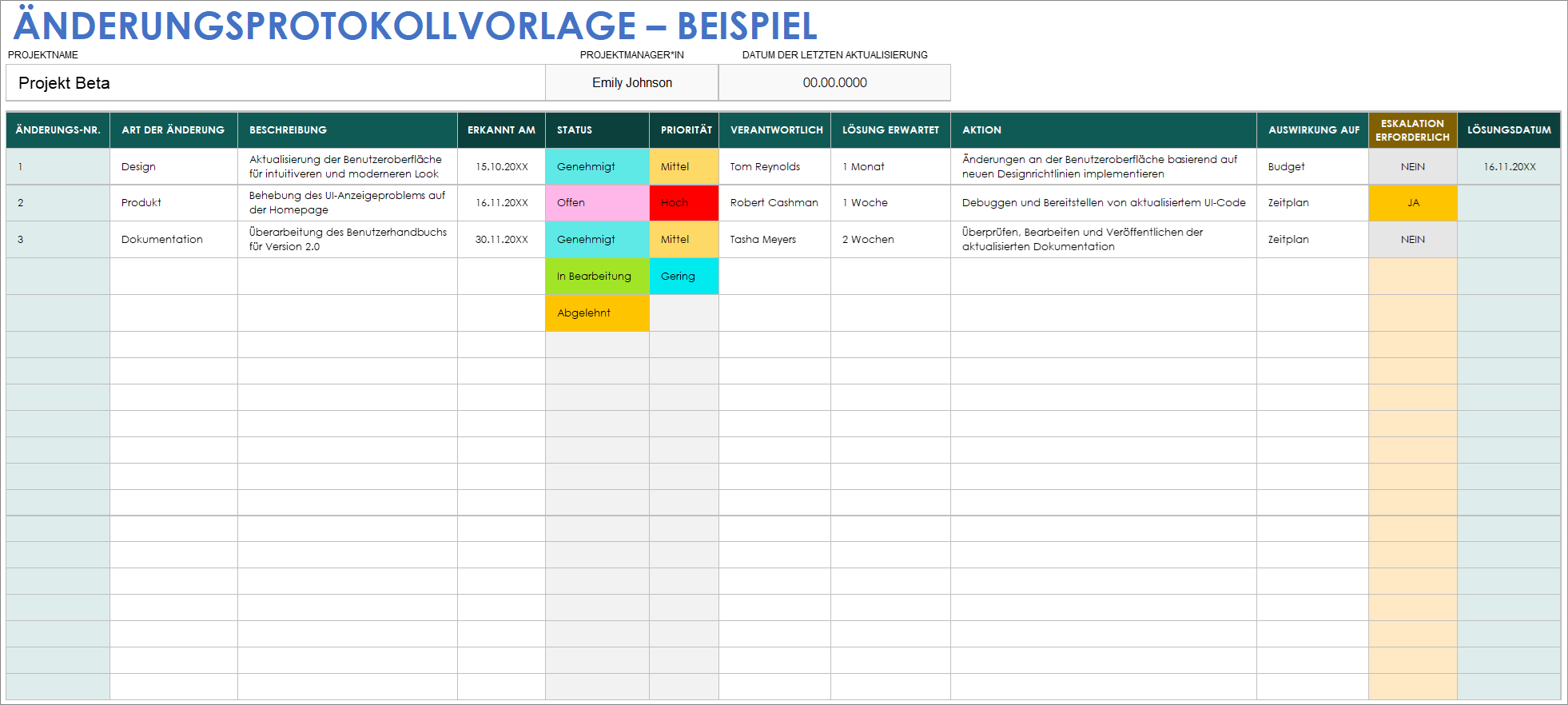
Task: Select the 1 Monat expected solution cell
Action: [x=891, y=167]
